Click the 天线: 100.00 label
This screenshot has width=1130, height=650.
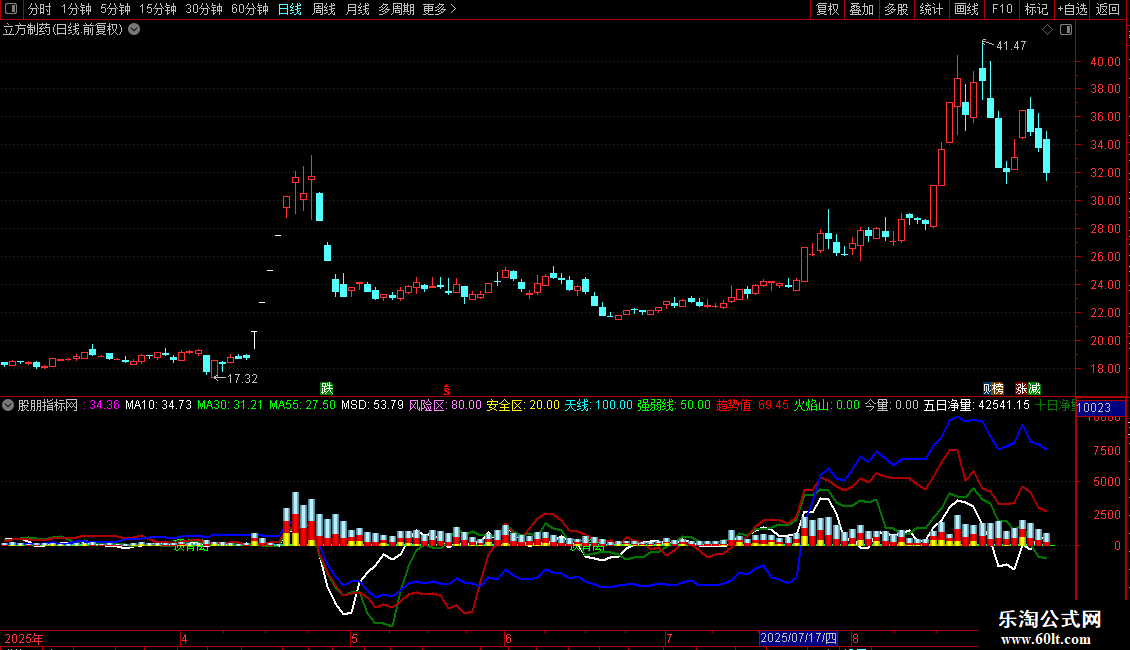pos(598,405)
